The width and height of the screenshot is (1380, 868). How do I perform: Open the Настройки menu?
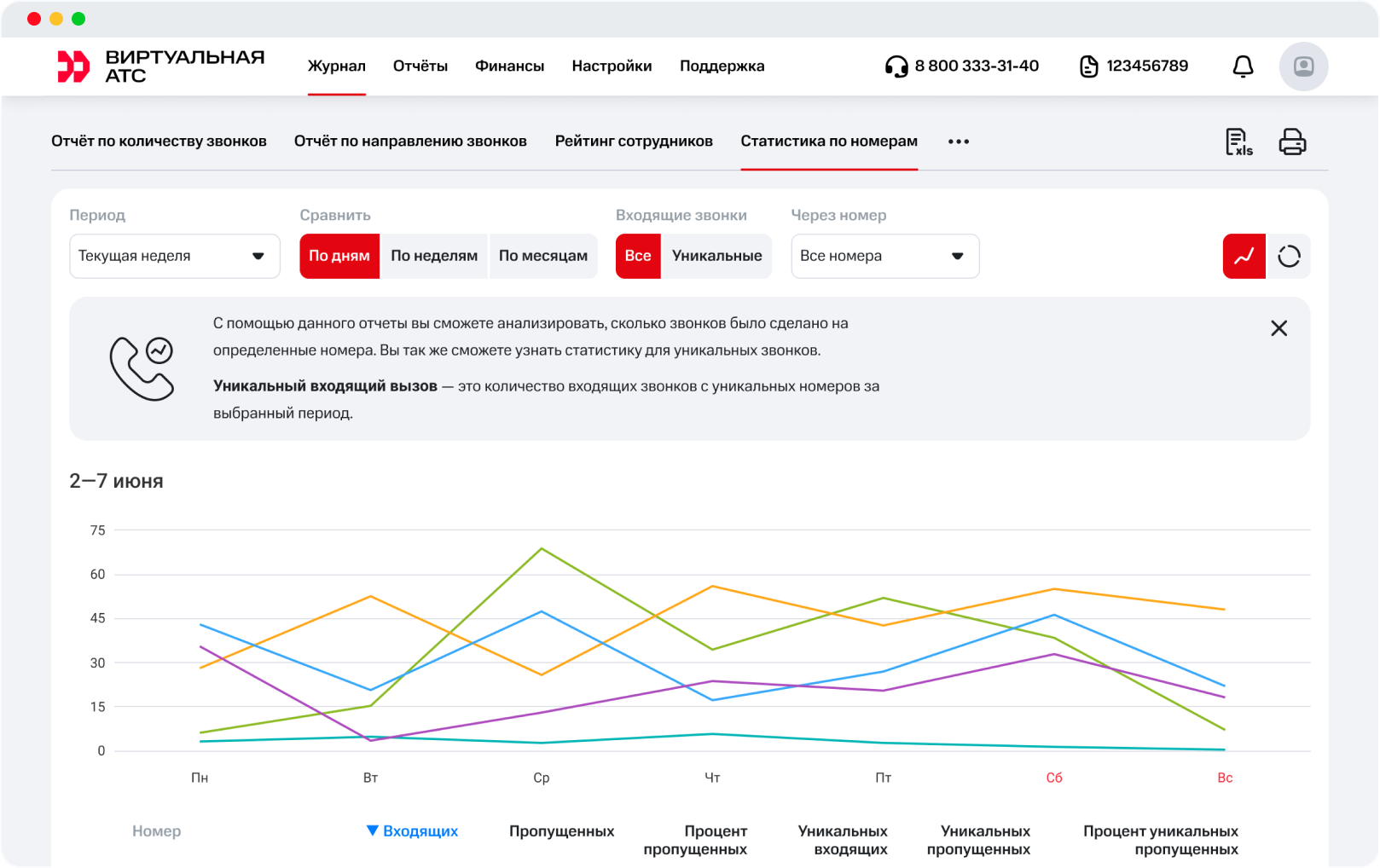612,67
